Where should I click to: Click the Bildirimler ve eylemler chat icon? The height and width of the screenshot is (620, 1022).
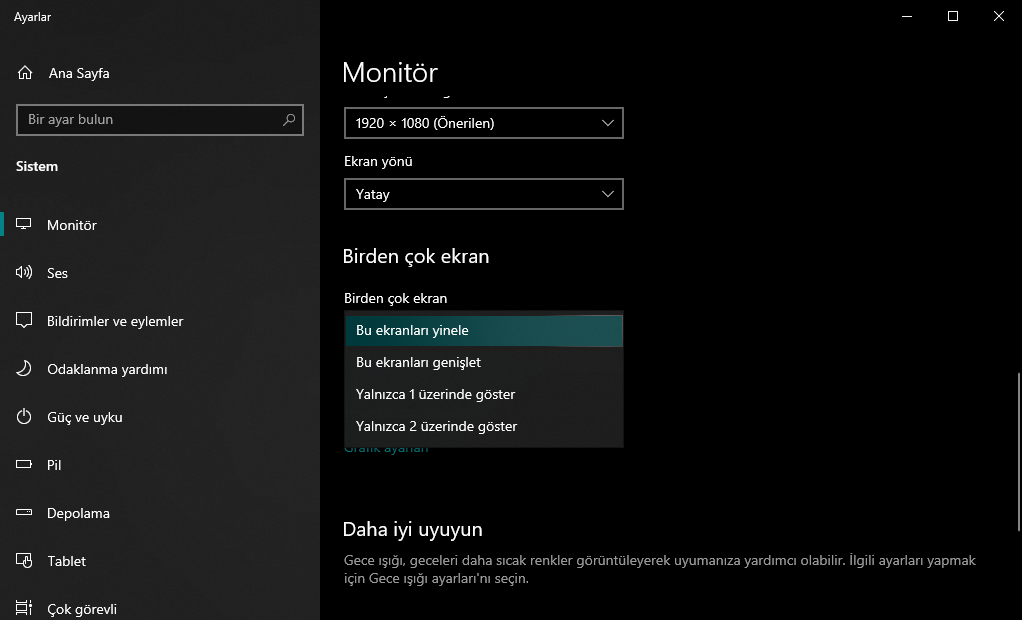coord(24,321)
